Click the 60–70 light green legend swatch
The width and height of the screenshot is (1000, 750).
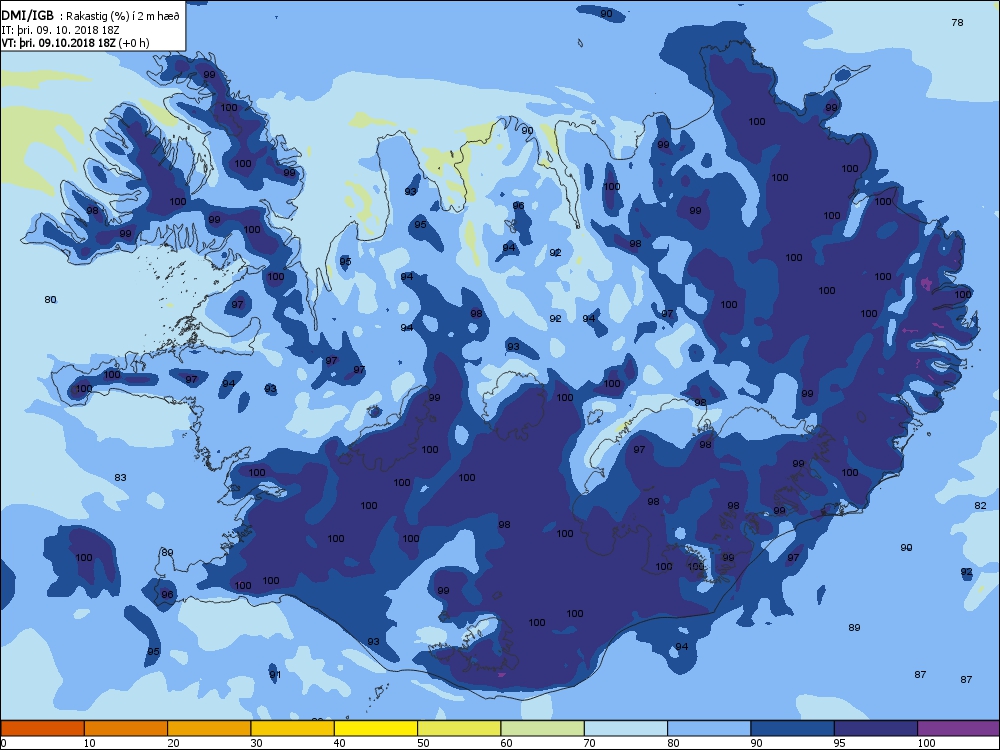(x=543, y=728)
